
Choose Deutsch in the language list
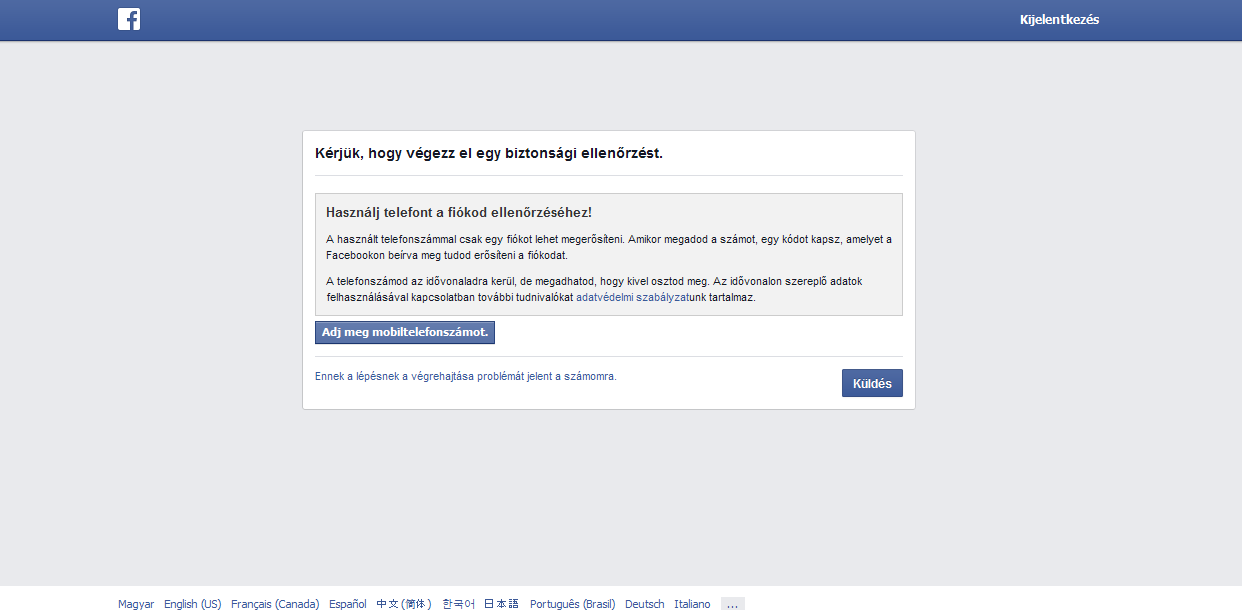(645, 604)
